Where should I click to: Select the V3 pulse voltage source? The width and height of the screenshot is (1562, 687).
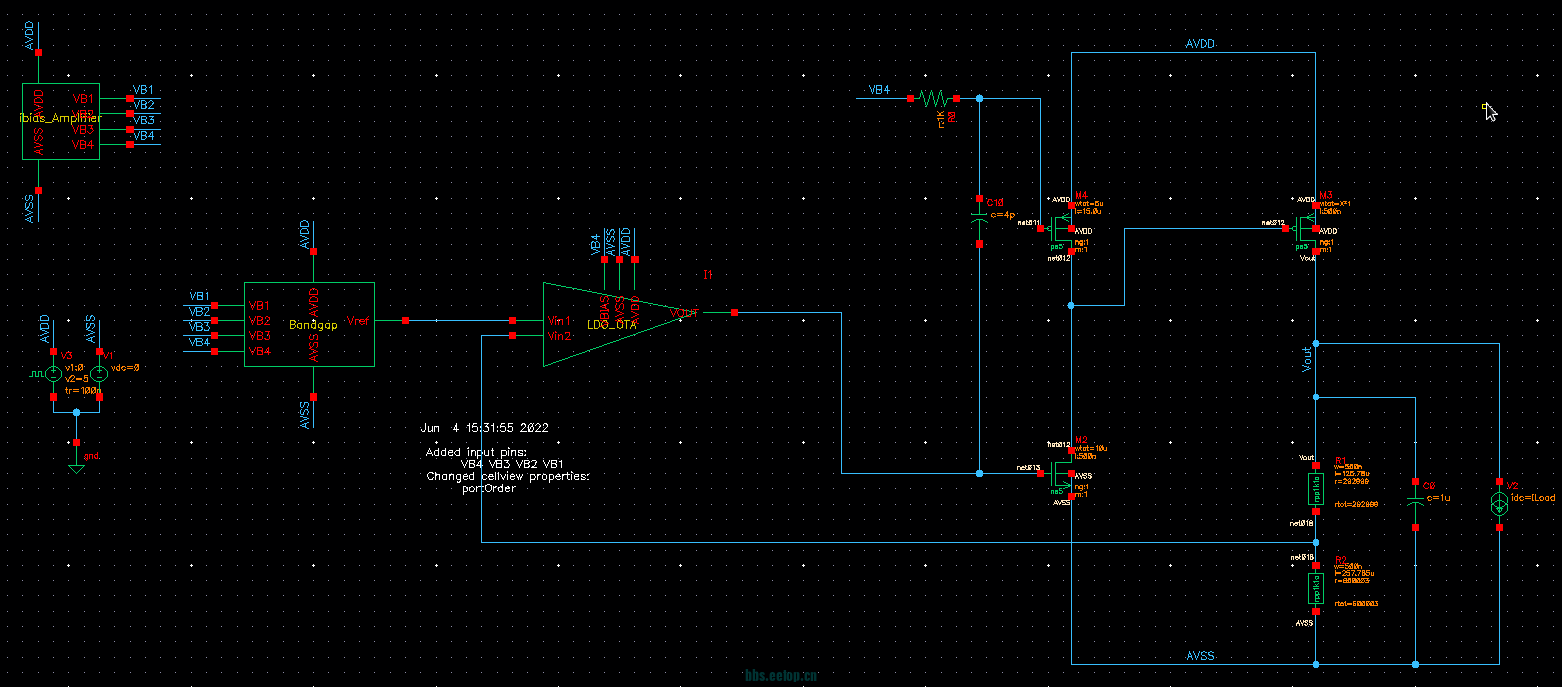pos(54,373)
